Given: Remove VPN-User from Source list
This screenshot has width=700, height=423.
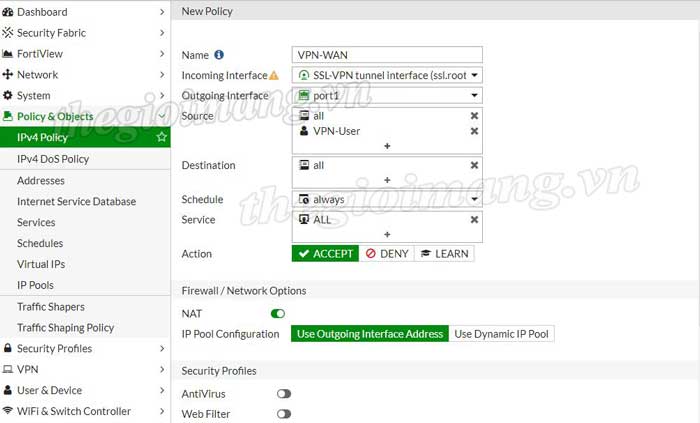Looking at the screenshot, I should click(474, 131).
